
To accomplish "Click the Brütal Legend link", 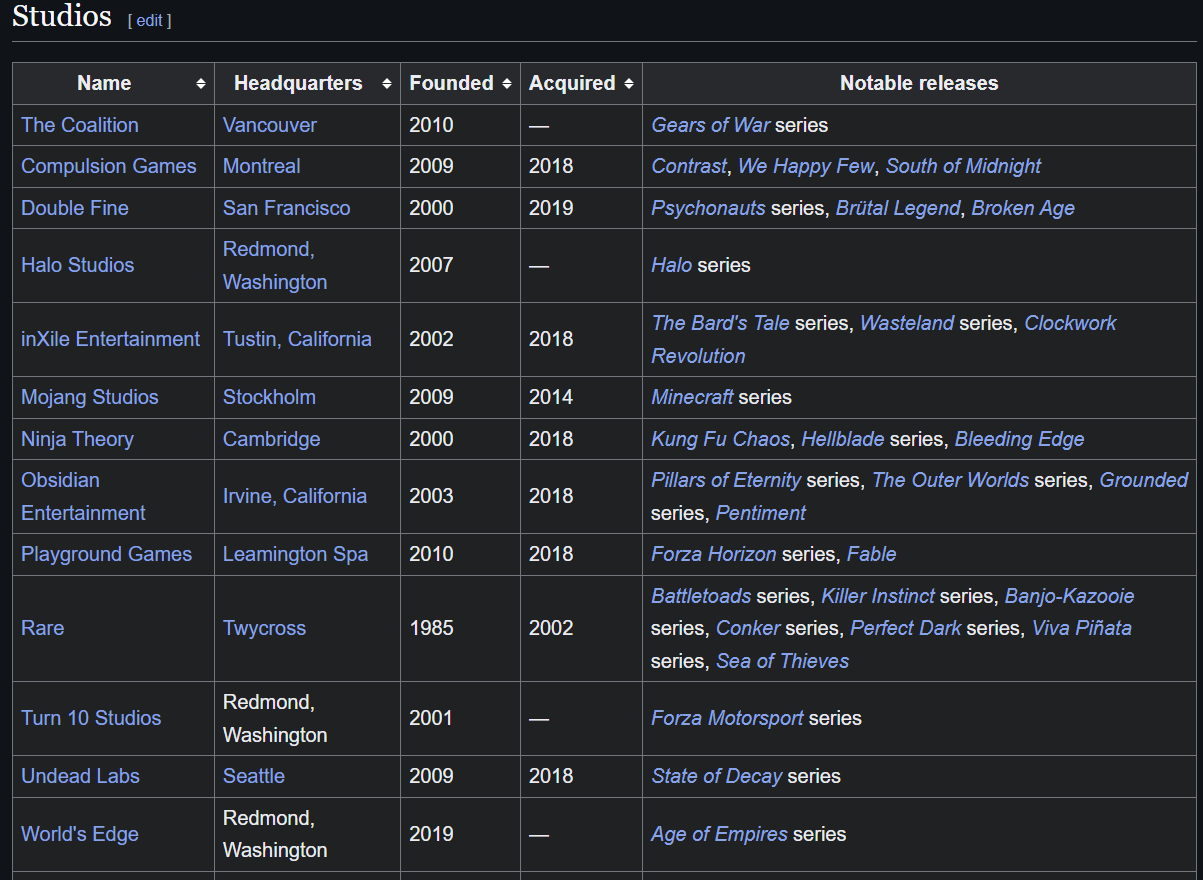I will point(899,208).
